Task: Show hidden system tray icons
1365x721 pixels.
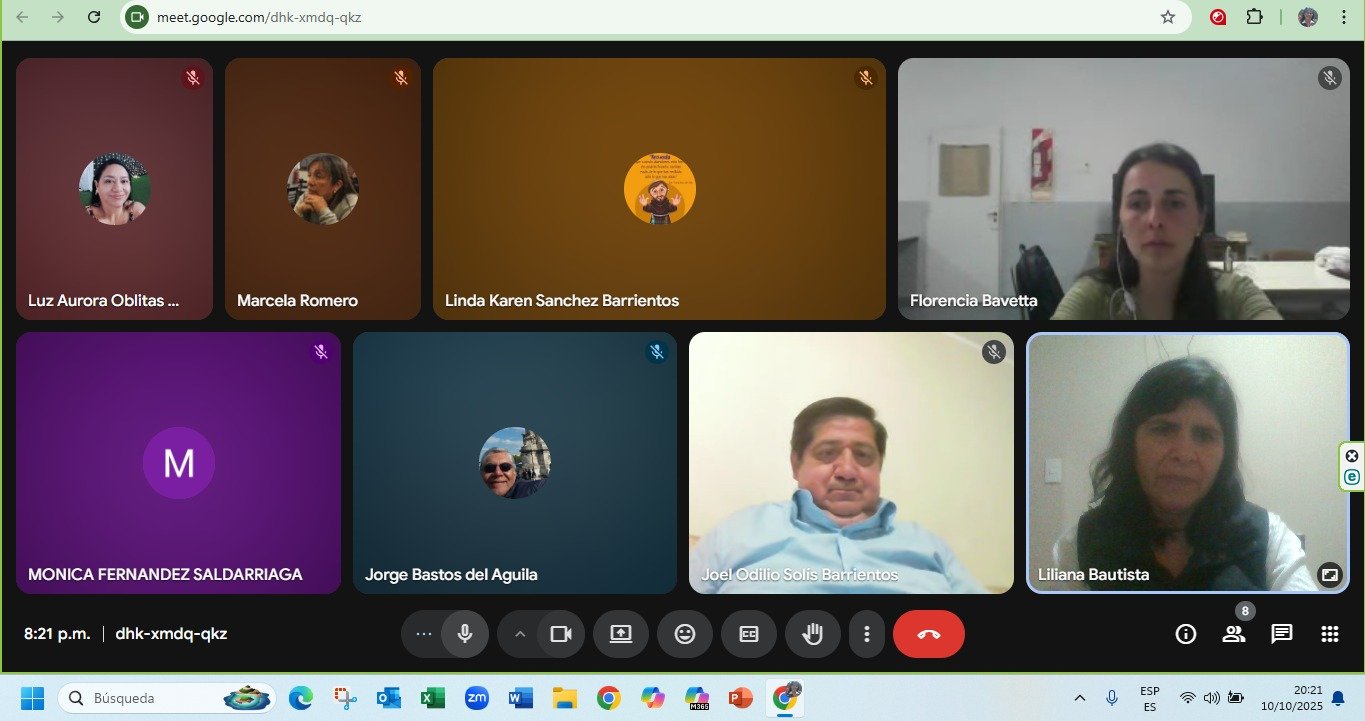Action: tap(1079, 698)
